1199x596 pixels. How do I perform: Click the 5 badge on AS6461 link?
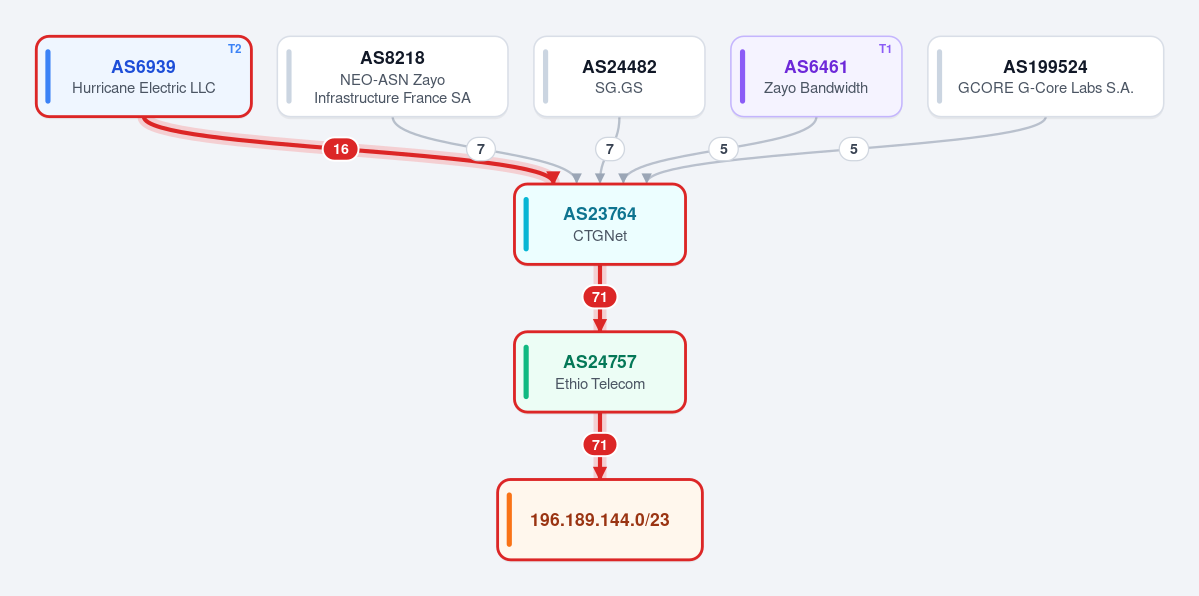pos(723,148)
